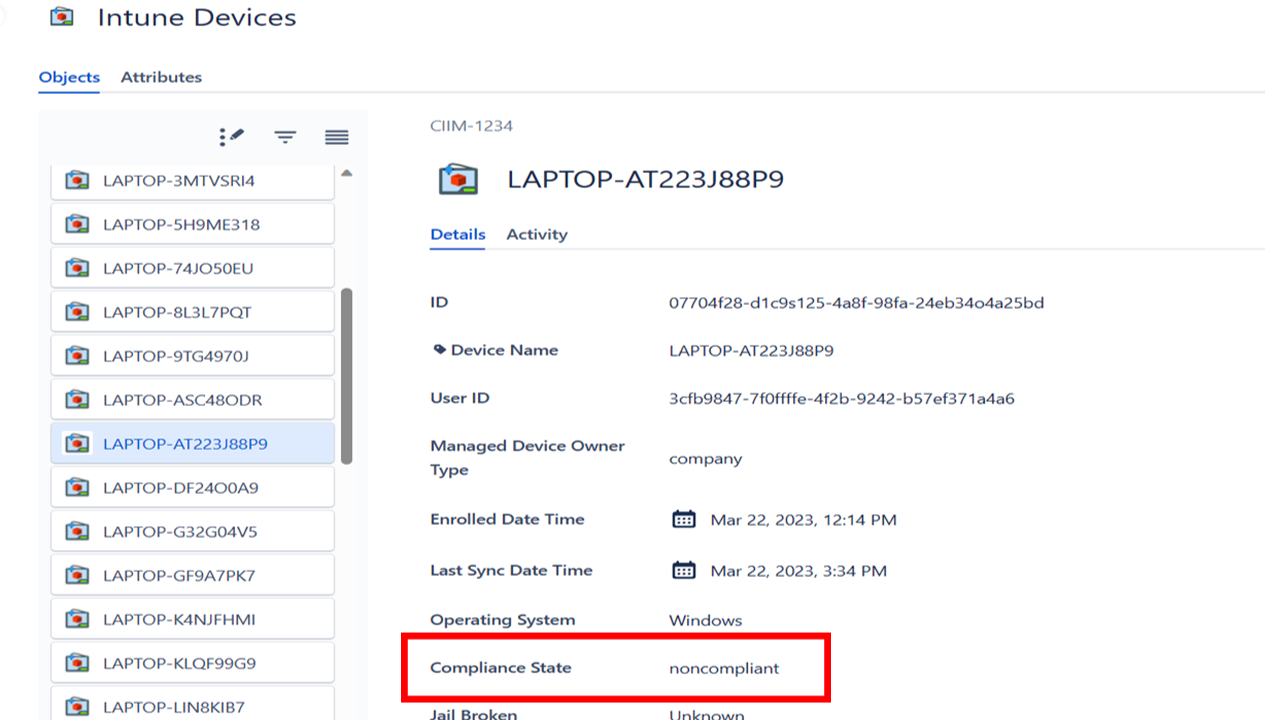The image size is (1265, 720).
Task: Click device icon next to LAPTOP-ASC48ODR
Action: 77,401
